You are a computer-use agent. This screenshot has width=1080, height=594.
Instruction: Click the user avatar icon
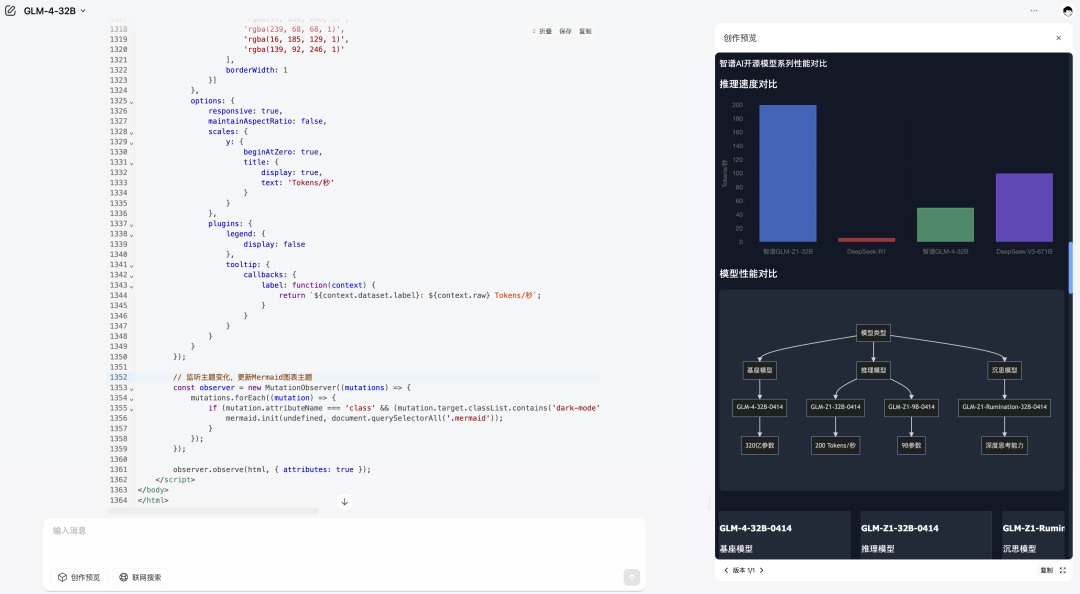(x=1068, y=11)
